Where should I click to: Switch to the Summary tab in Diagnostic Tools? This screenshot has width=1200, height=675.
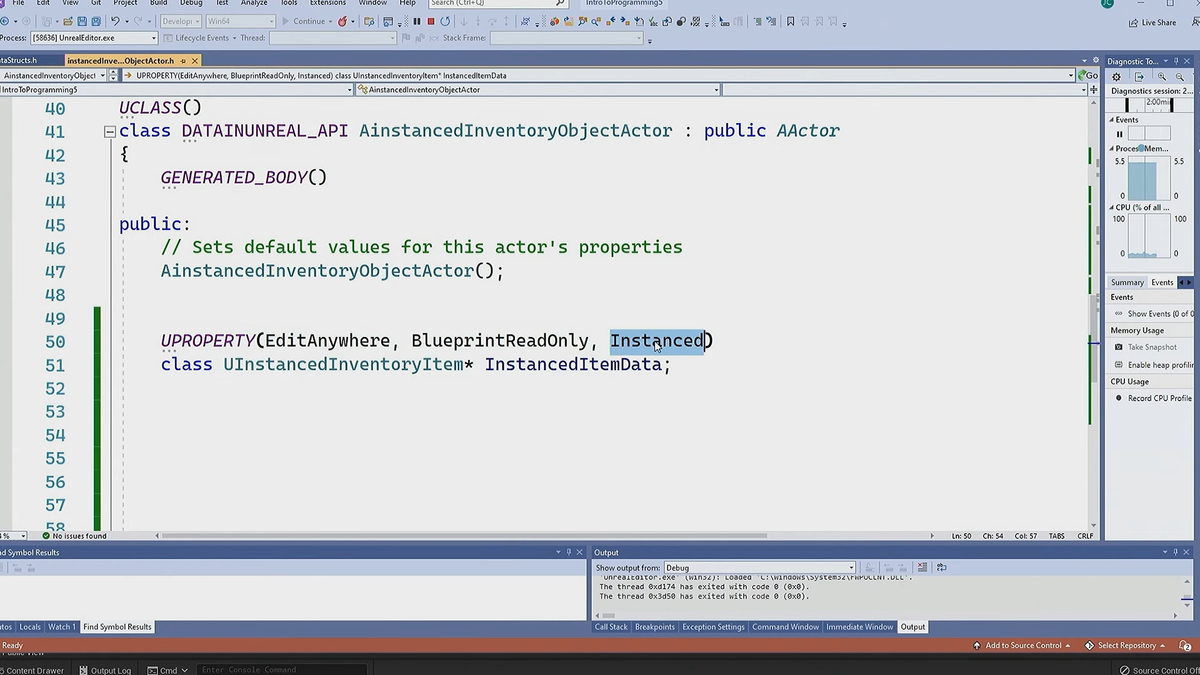pos(1127,282)
